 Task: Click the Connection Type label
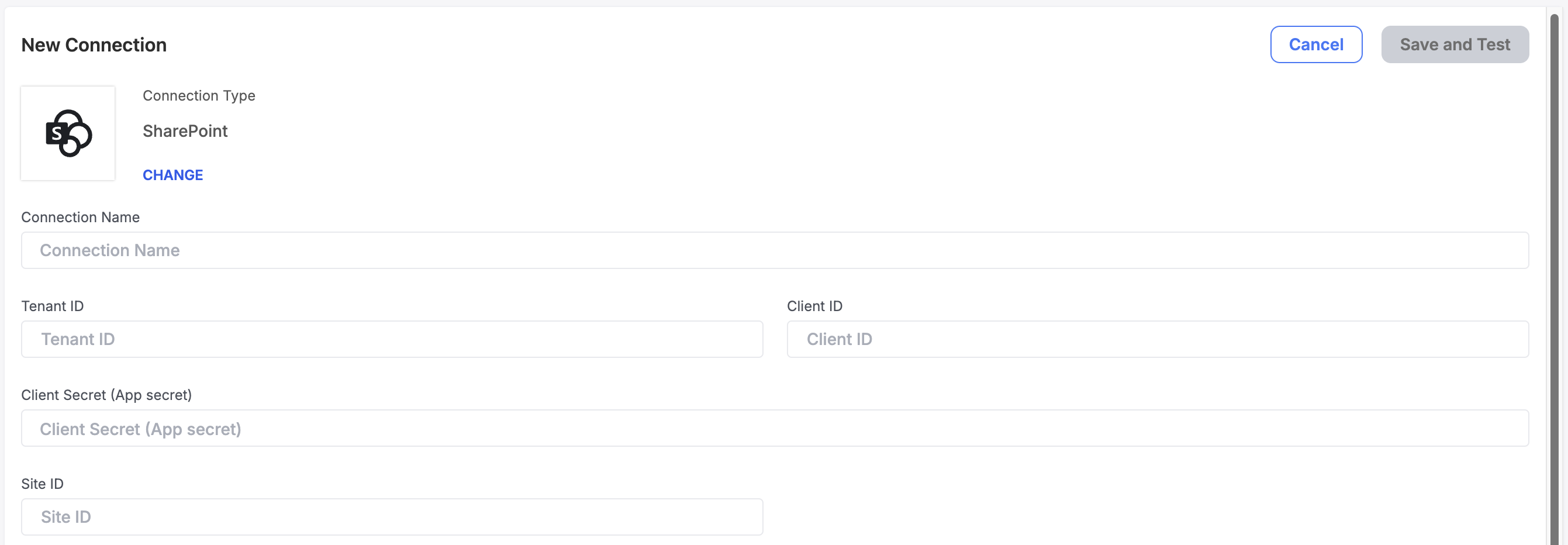pyautogui.click(x=199, y=95)
